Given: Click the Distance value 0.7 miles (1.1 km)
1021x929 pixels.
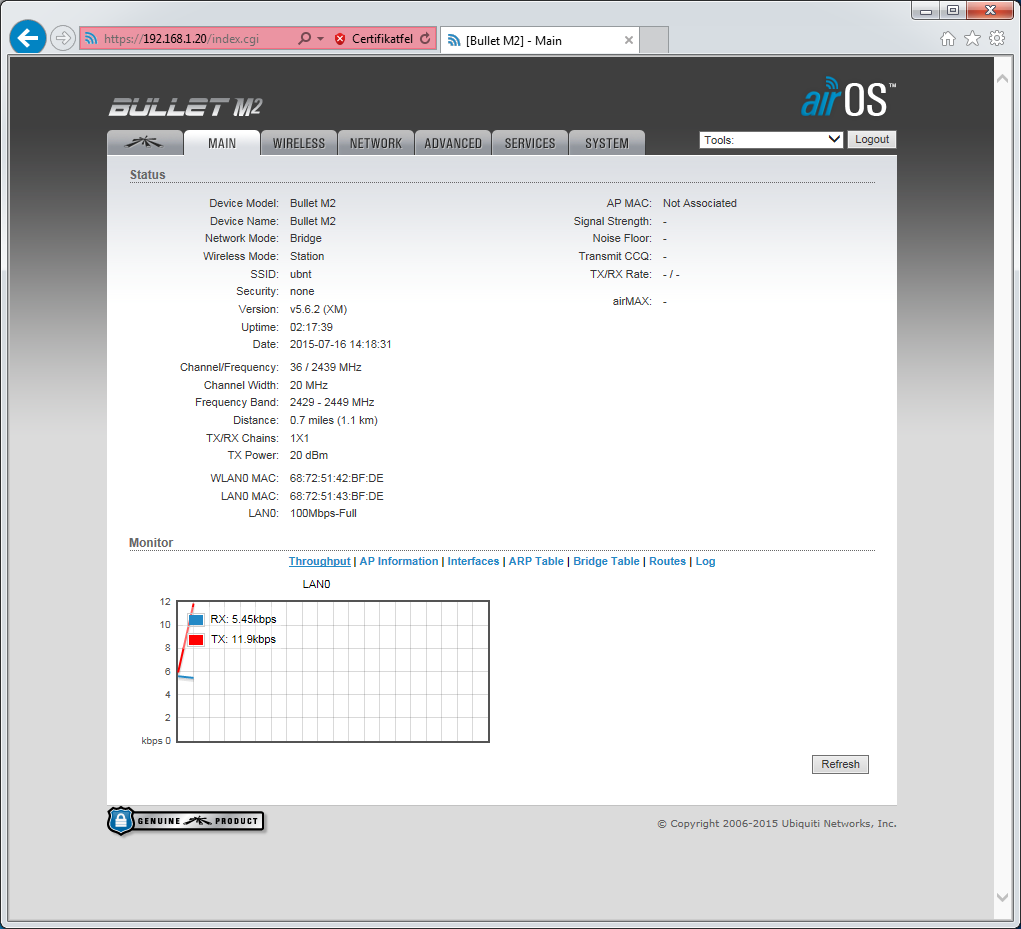Looking at the screenshot, I should (x=334, y=421).
